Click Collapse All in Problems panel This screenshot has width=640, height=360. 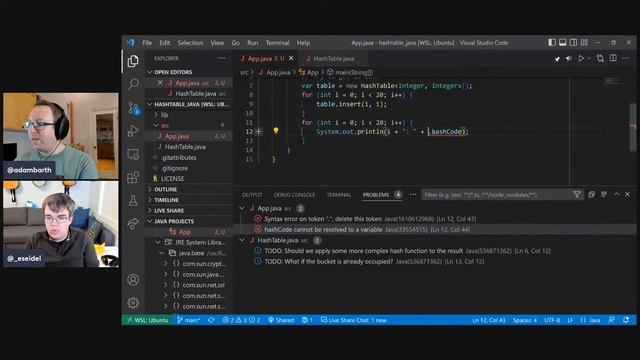click(x=591, y=195)
